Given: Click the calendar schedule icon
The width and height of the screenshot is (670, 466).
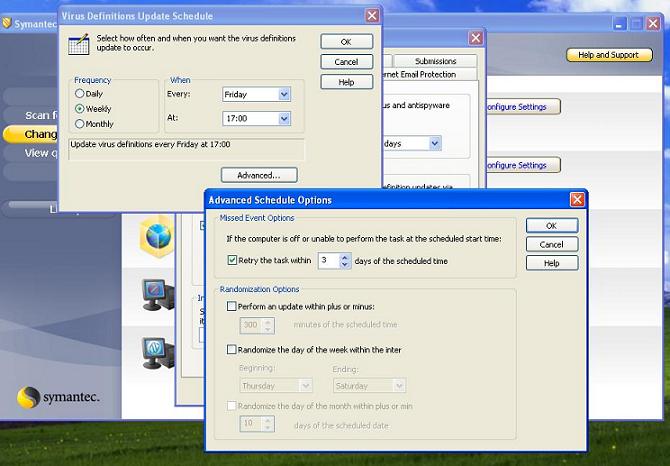Looking at the screenshot, I should (x=79, y=44).
